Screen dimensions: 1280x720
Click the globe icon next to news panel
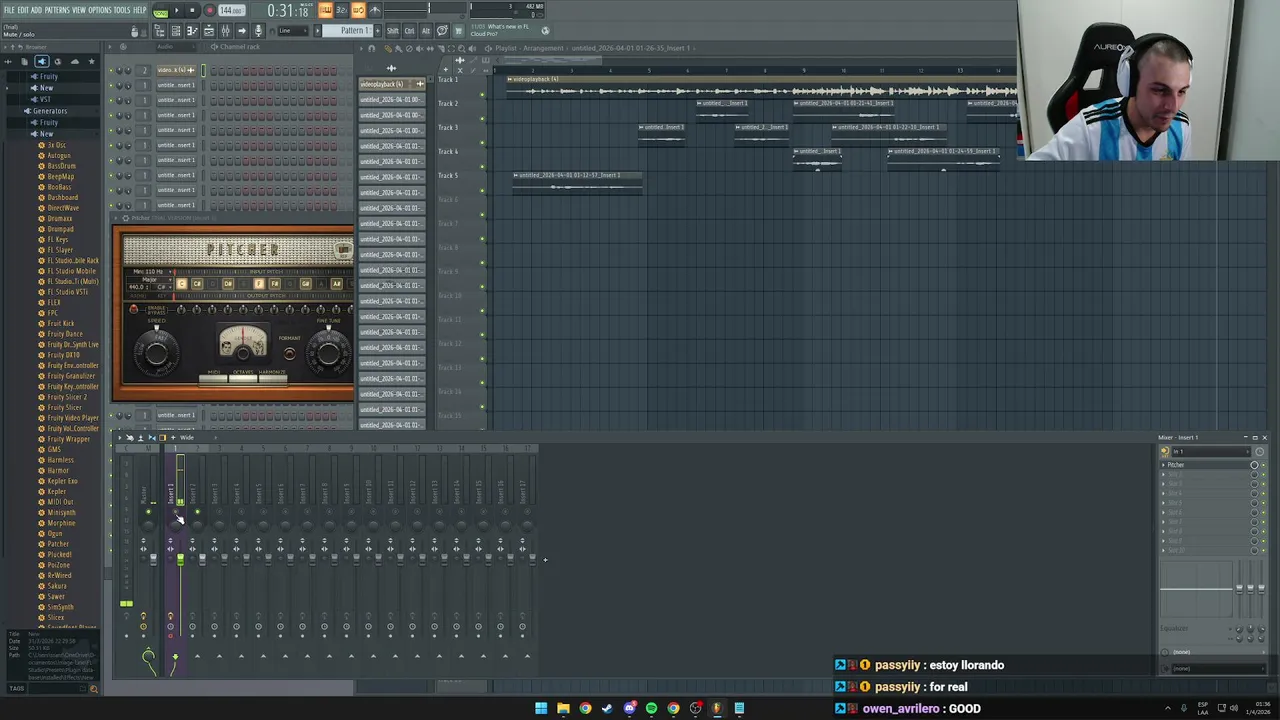click(545, 31)
